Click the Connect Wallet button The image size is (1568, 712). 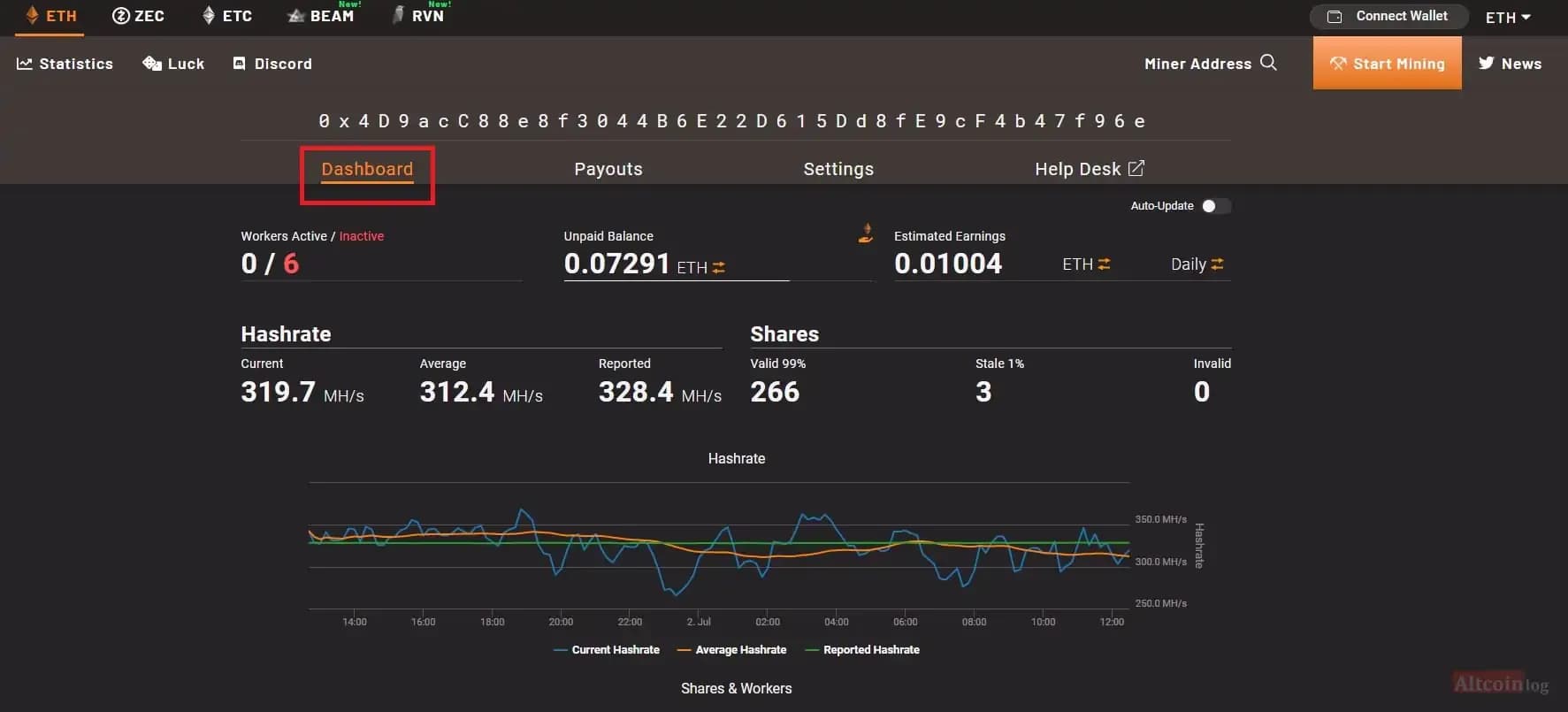[x=1388, y=16]
